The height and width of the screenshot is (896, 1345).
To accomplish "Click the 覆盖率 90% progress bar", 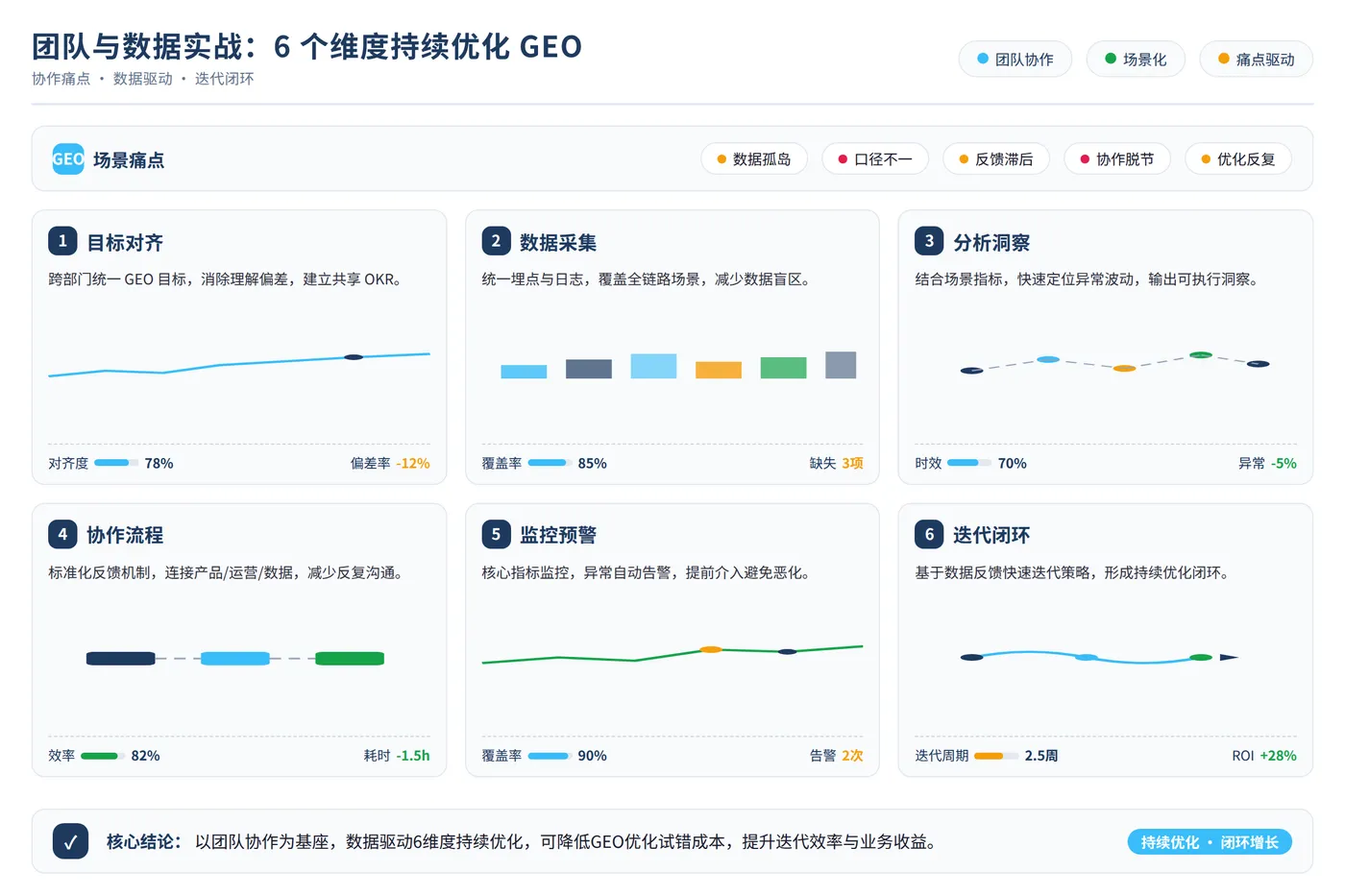I will click(x=548, y=756).
